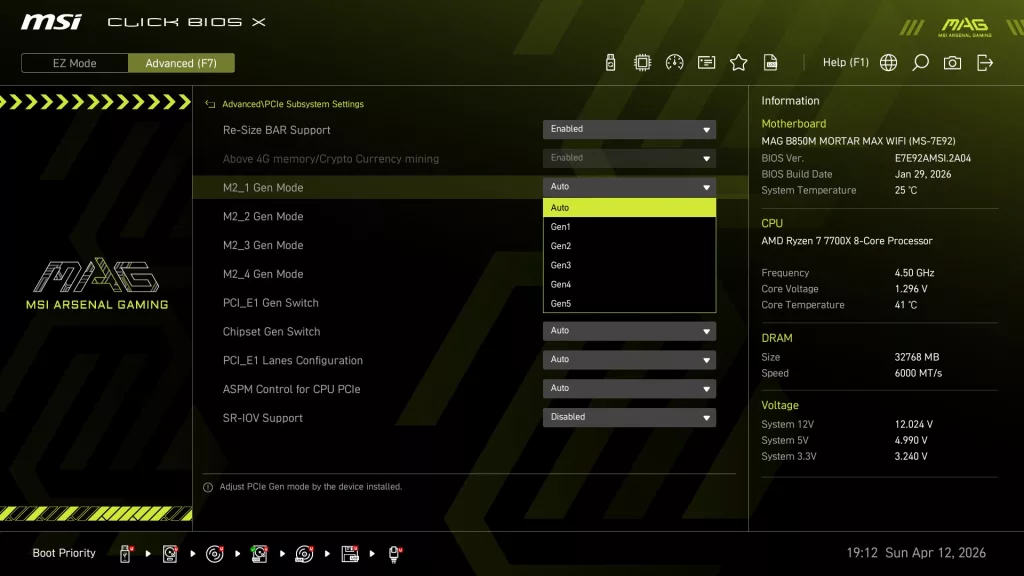Collapse the M2_1 Gen Mode dropdown
The height and width of the screenshot is (576, 1024).
(629, 187)
